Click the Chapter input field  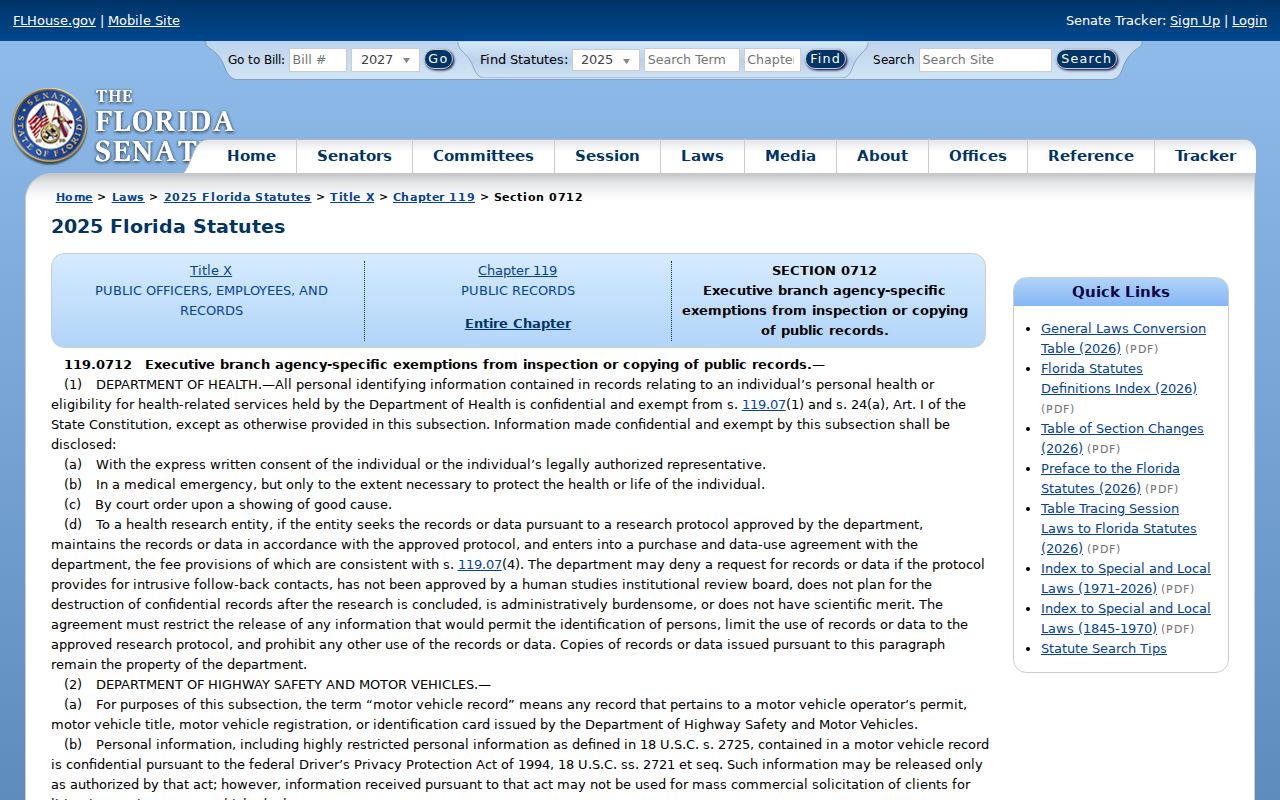(772, 60)
